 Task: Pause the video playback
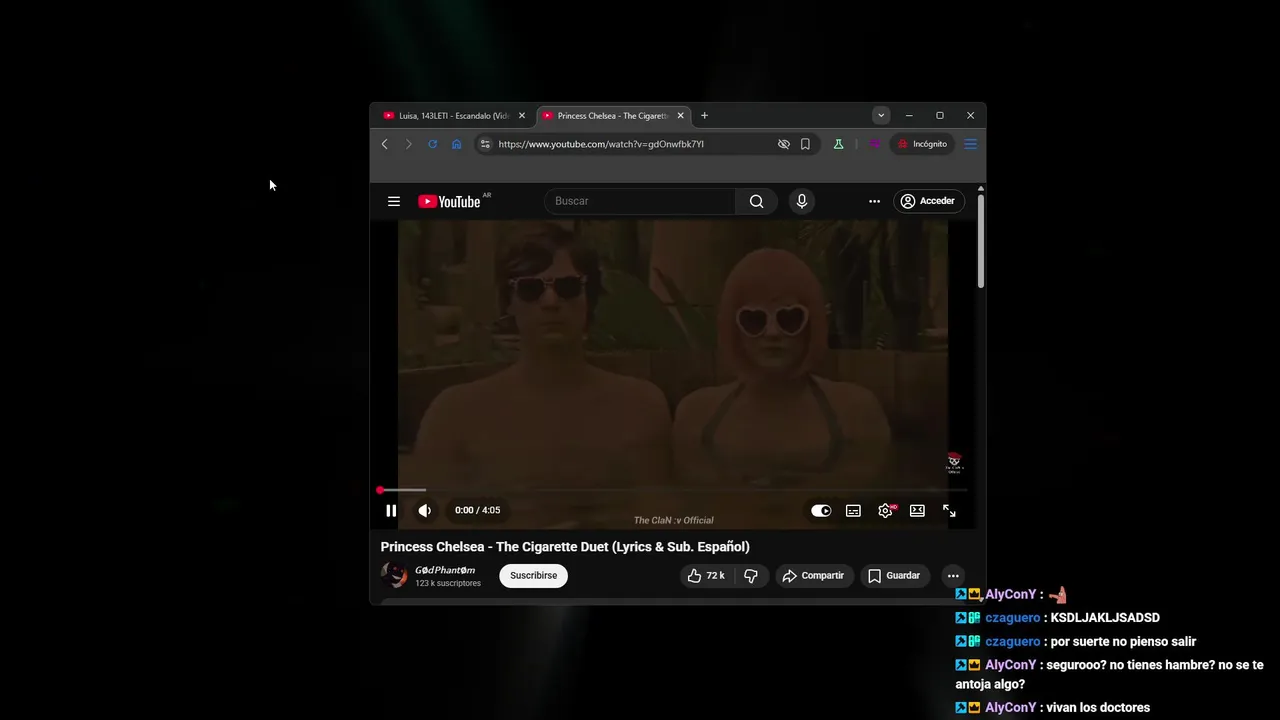click(x=391, y=510)
